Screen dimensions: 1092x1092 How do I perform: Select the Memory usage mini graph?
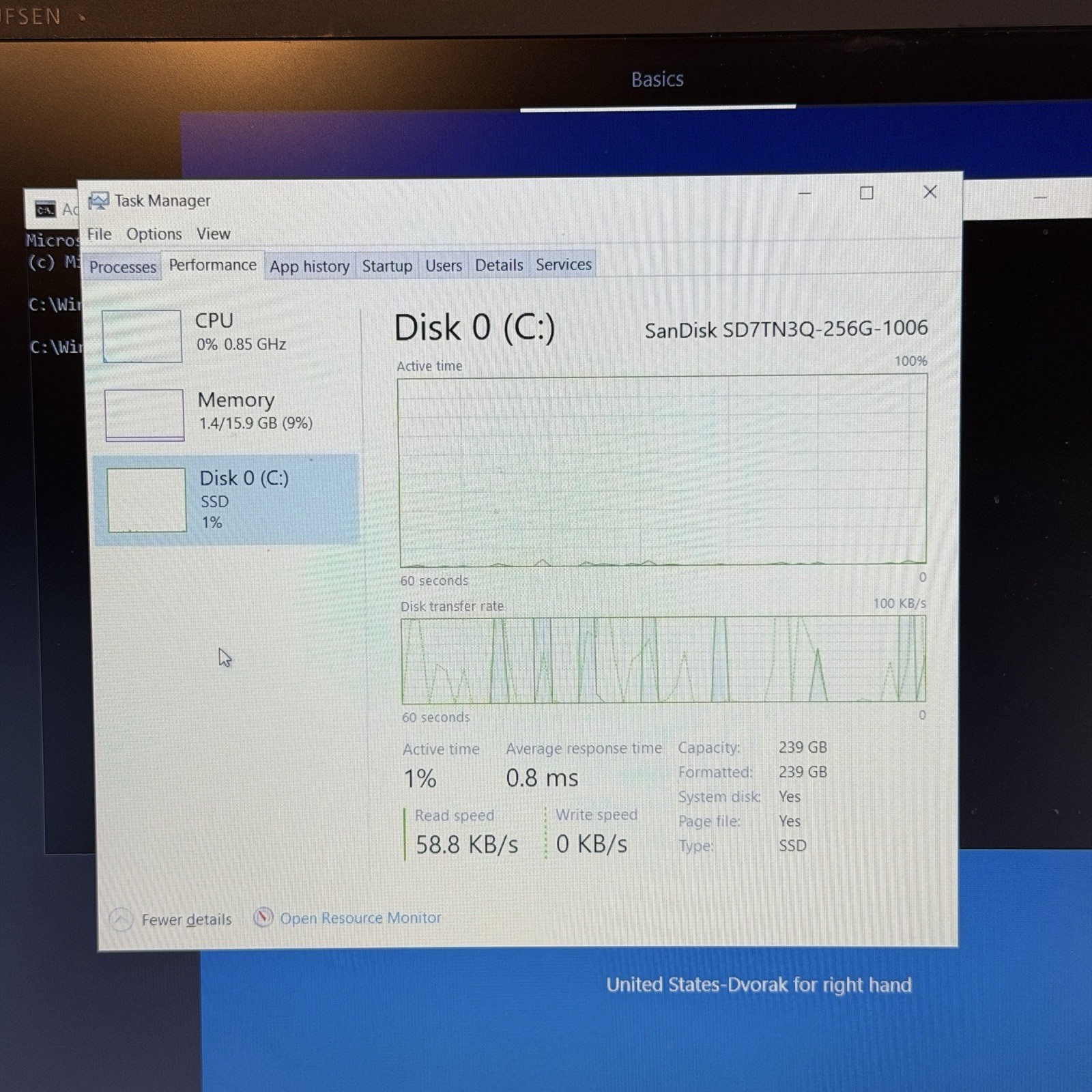pos(144,415)
